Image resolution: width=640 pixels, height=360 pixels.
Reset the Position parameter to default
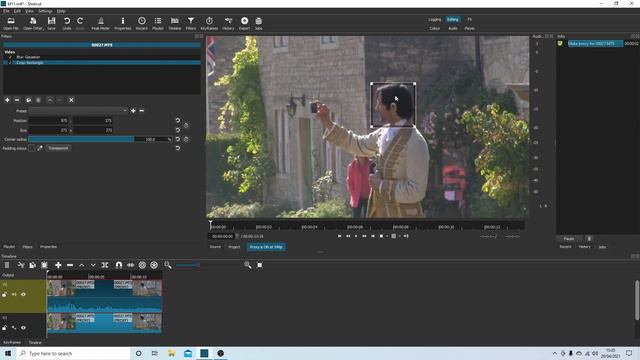point(178,120)
